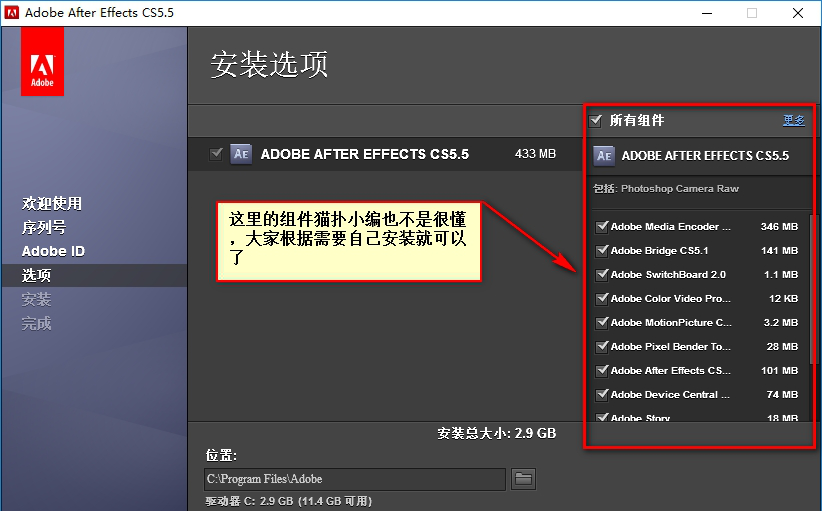Select the 欢迎使用 step in sidebar

click(52, 203)
